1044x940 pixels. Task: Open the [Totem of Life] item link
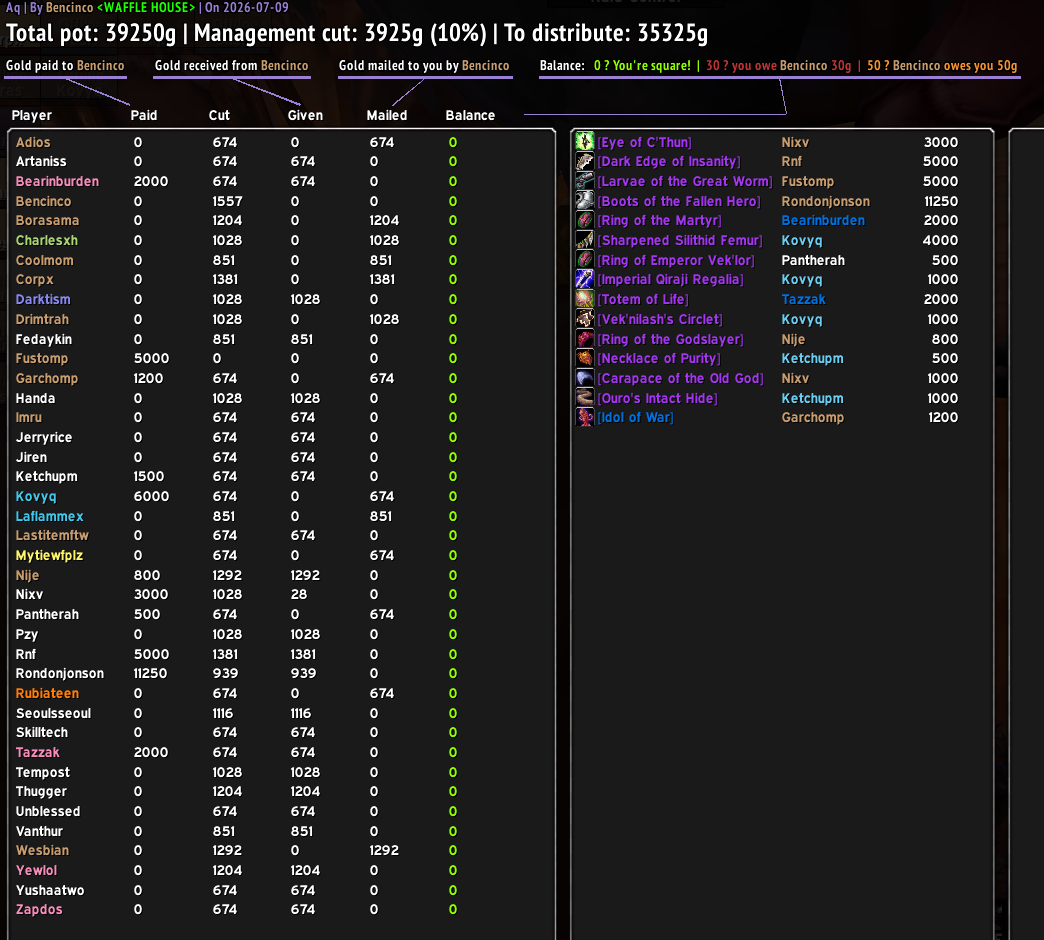pos(643,300)
